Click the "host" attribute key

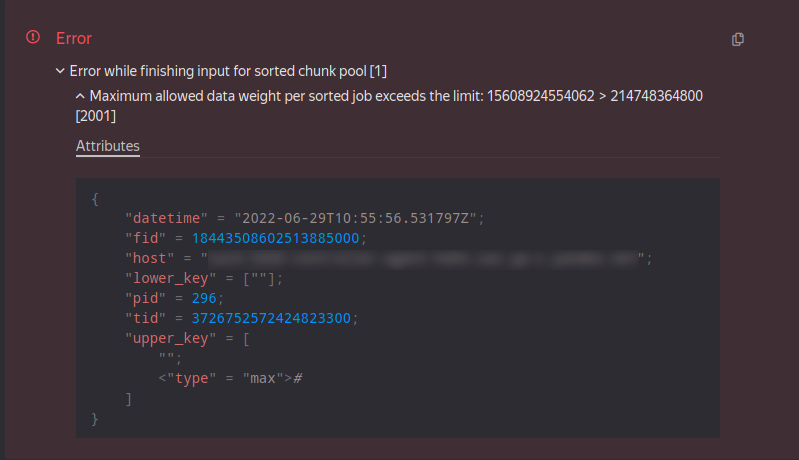coord(148,258)
